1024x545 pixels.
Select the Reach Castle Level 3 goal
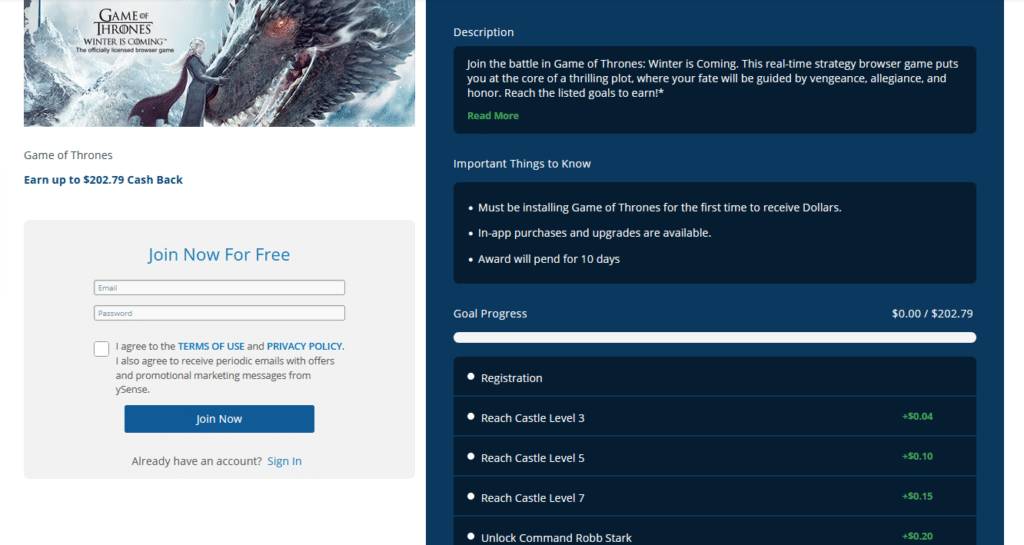tap(714, 416)
